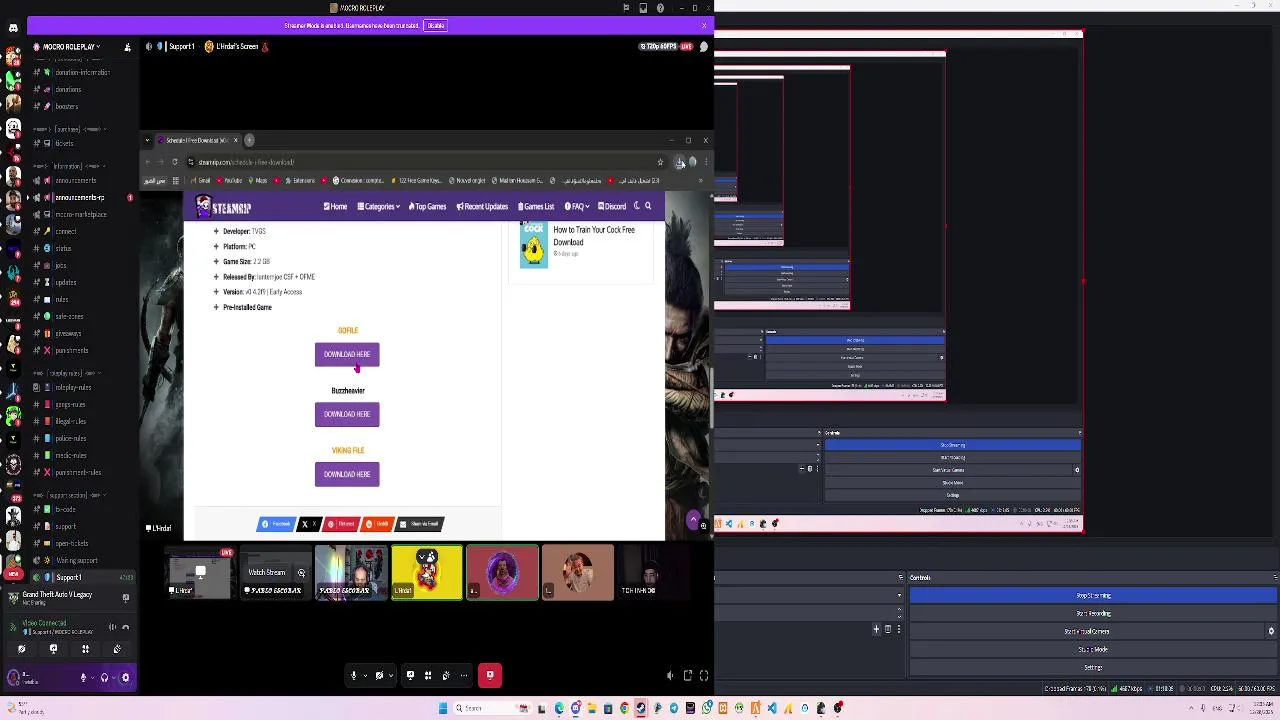Open the mocro-marketplace channel
This screenshot has height=720, width=1280.
tap(80, 214)
